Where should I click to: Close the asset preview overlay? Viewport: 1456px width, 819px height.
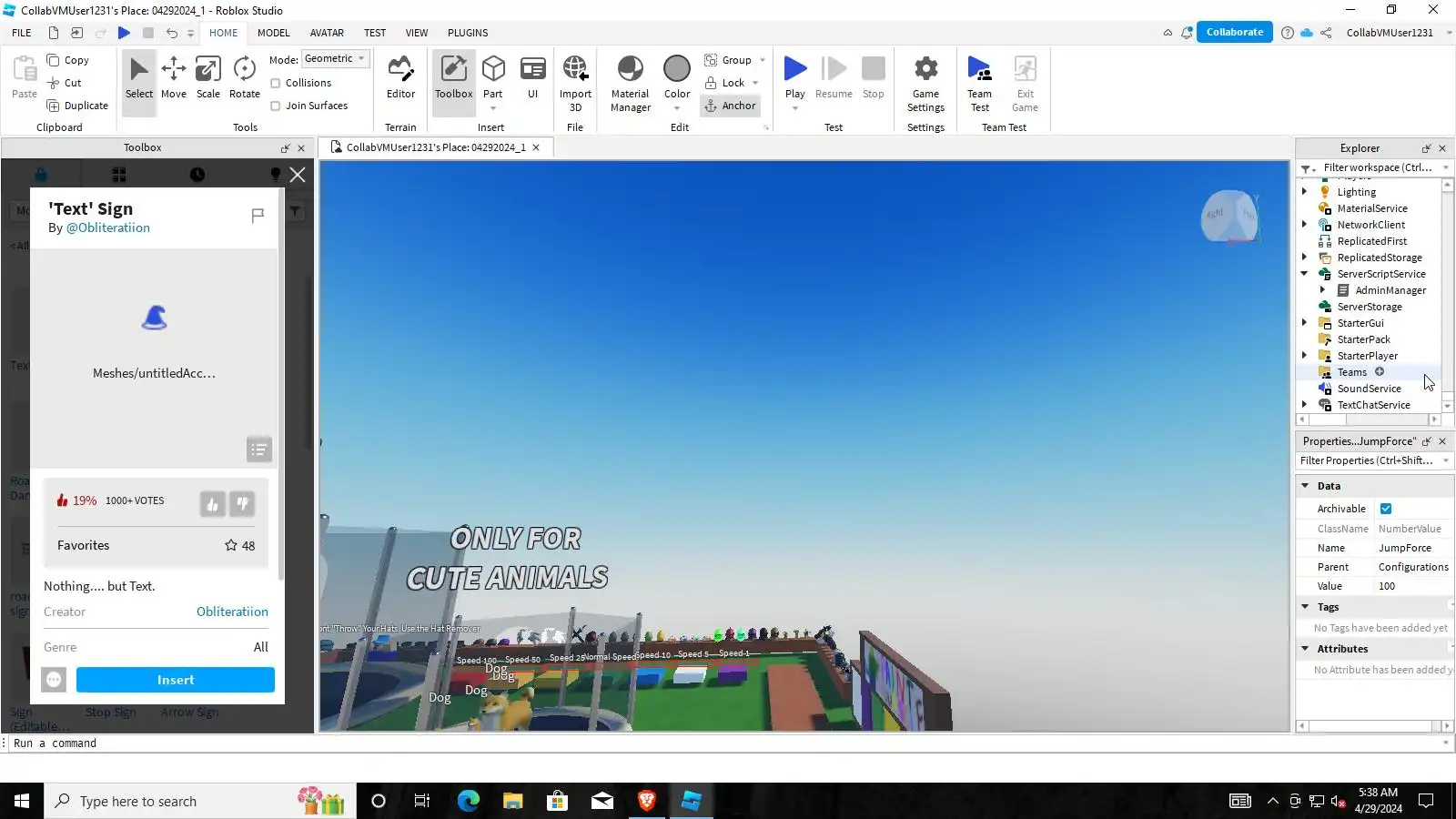pos(298,175)
